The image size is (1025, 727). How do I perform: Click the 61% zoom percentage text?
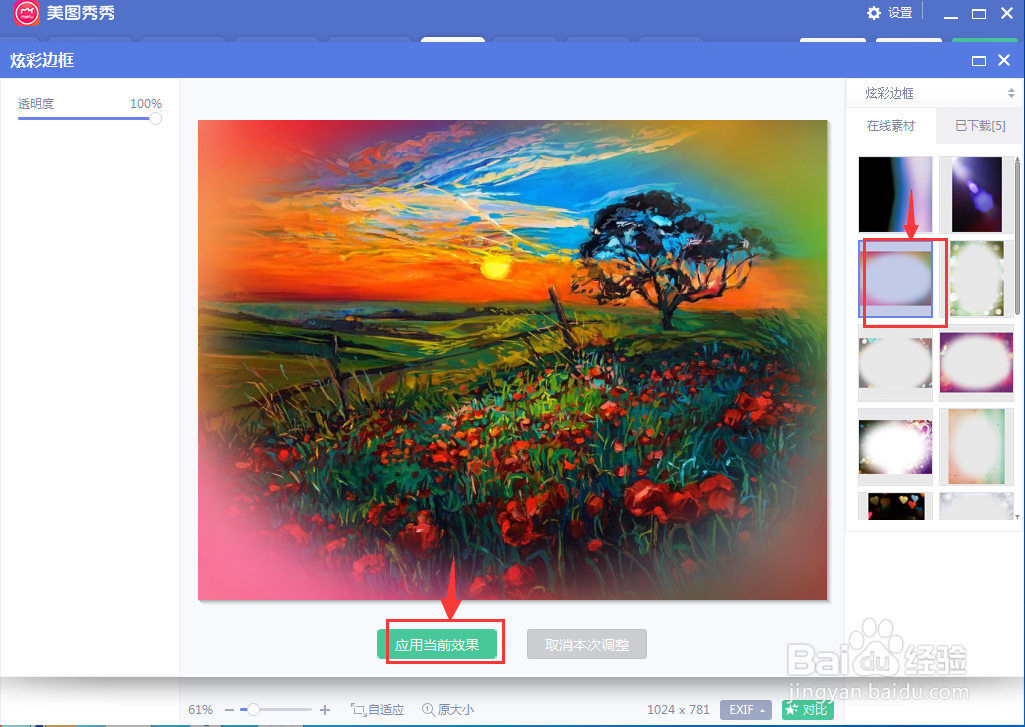pyautogui.click(x=200, y=709)
